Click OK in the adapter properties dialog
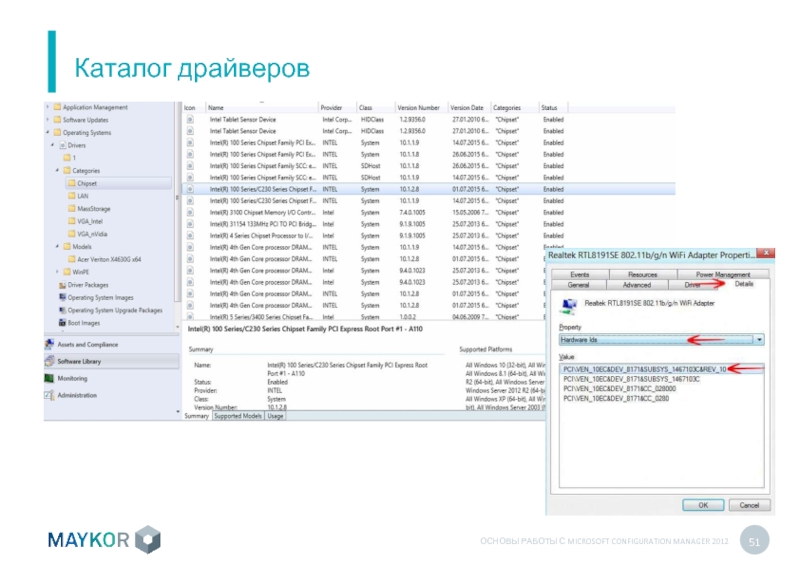 [703, 505]
